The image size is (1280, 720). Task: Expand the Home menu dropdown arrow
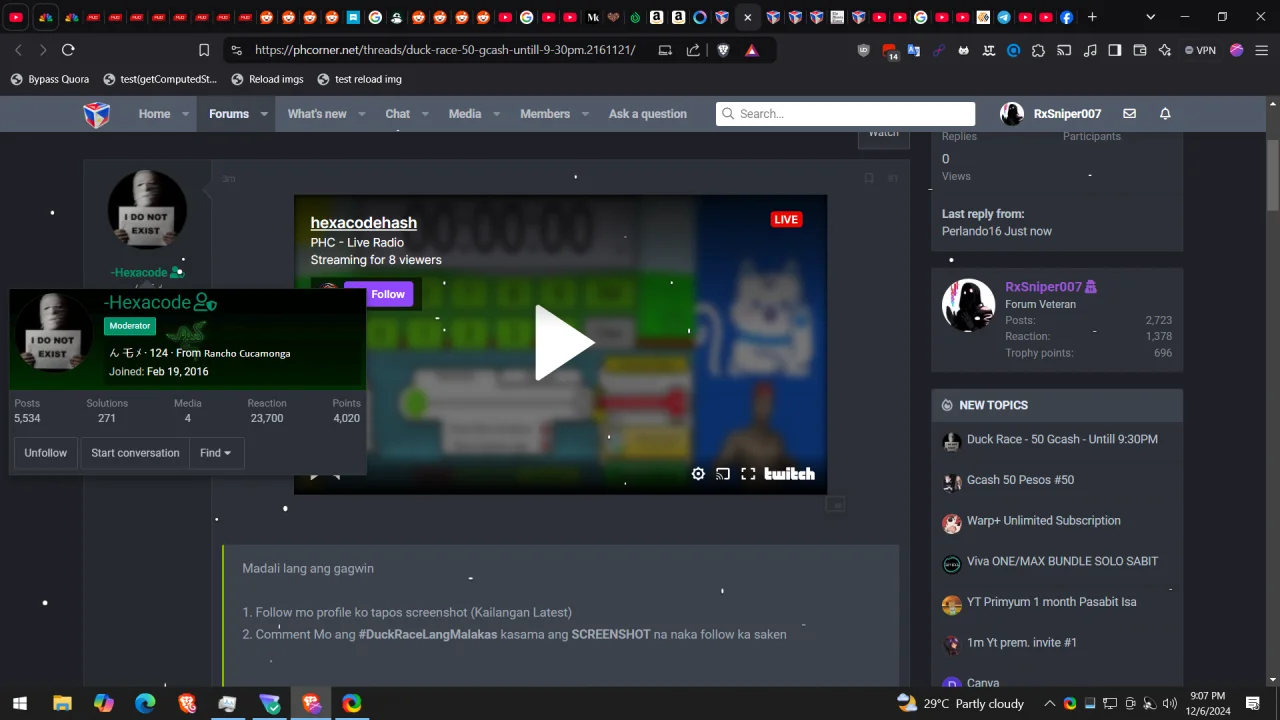(186, 114)
